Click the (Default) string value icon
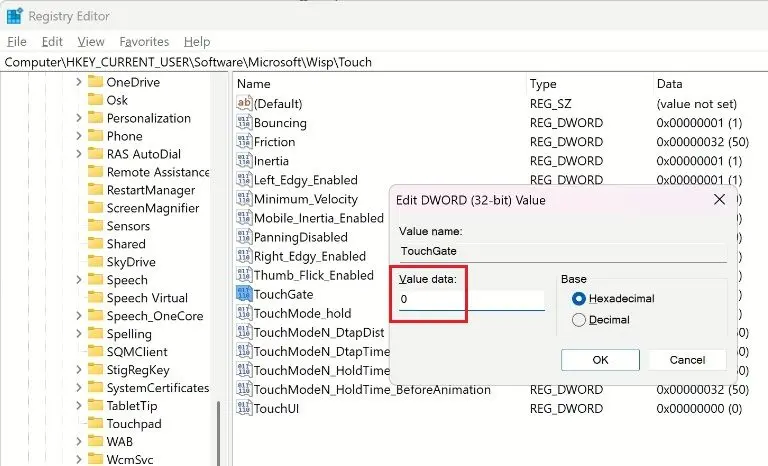This screenshot has width=768, height=466. click(244, 104)
